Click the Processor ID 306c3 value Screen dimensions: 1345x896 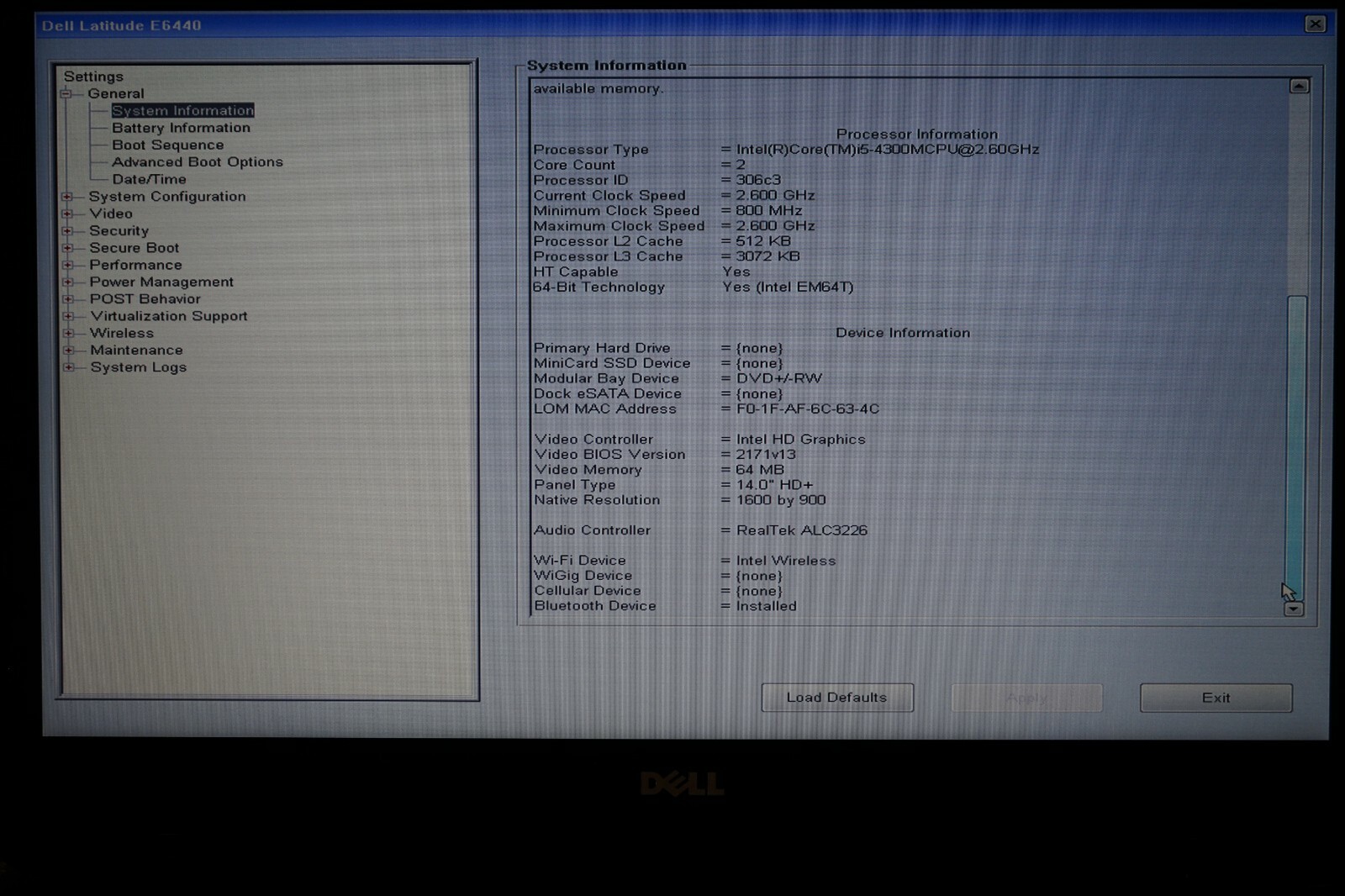pos(758,180)
